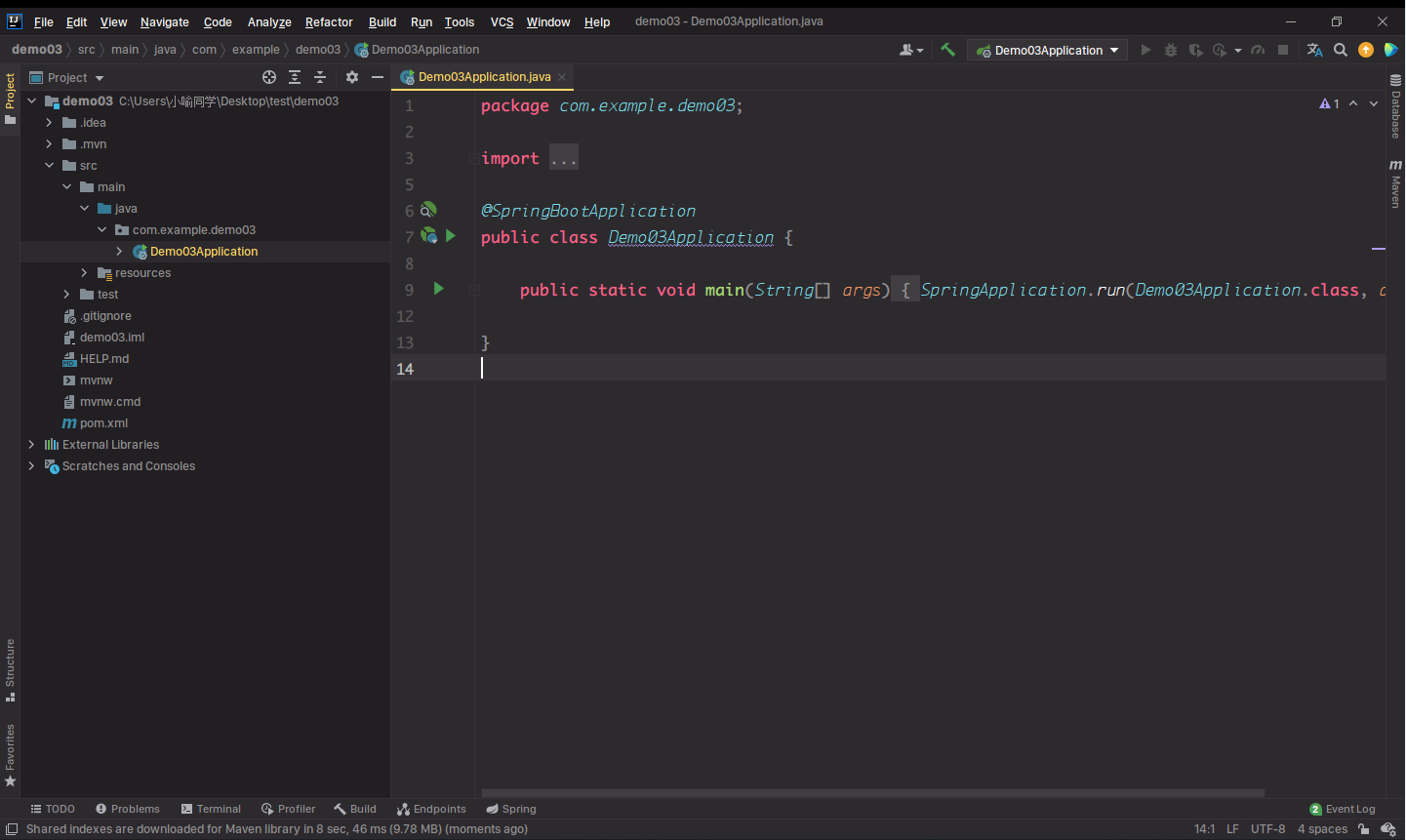
Task: Open the Event Log
Action: coord(1343,809)
